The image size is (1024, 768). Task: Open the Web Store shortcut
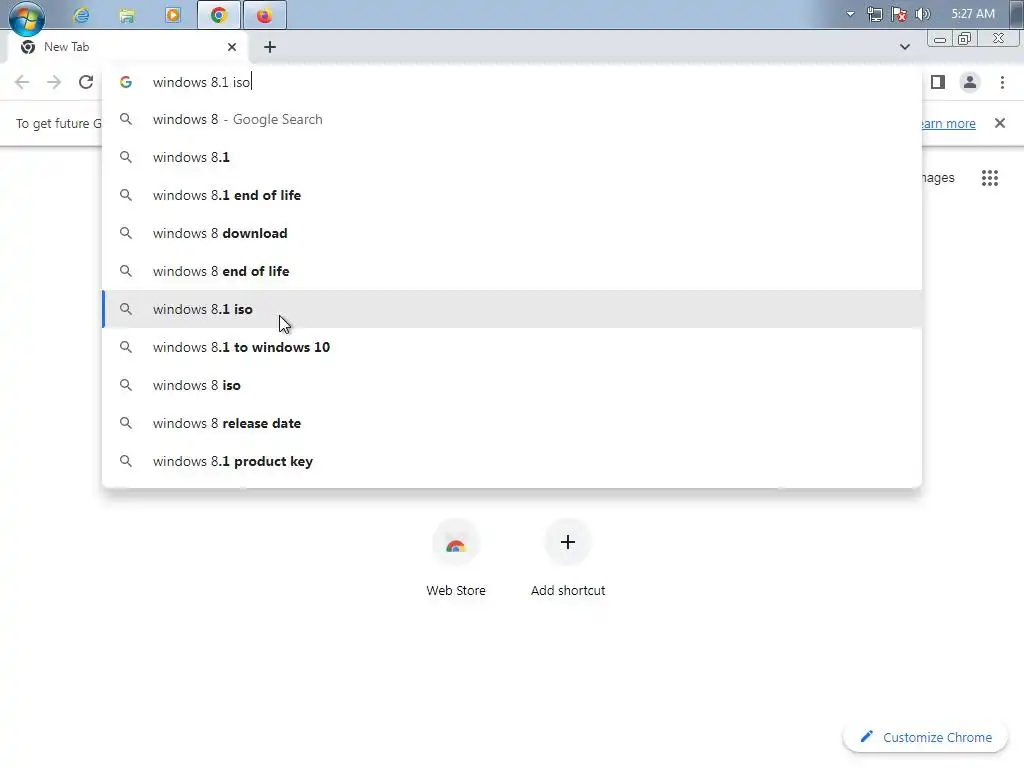[456, 558]
